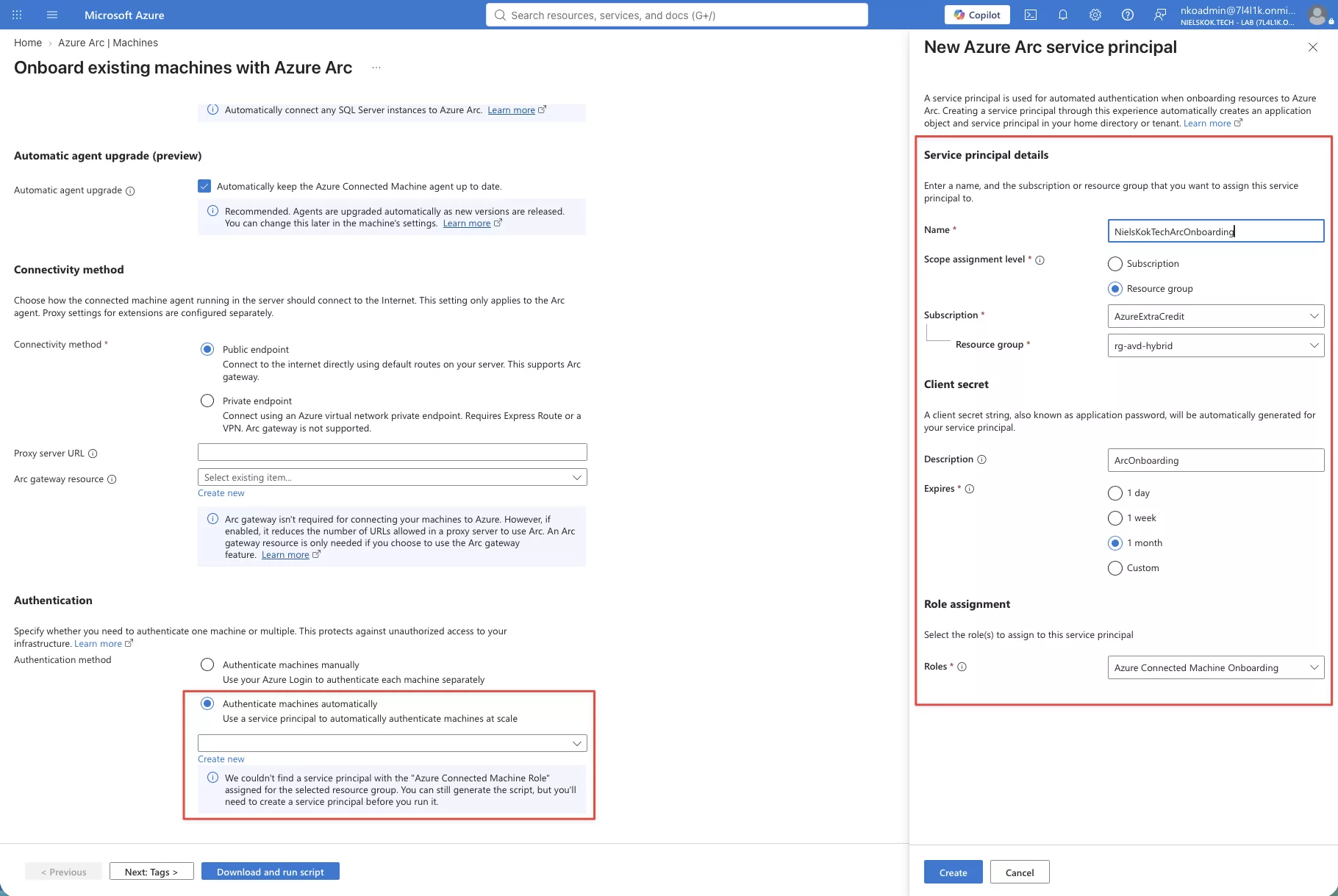1338x896 pixels.
Task: Uncheck the automatic agent upgrade checkbox
Action: [x=204, y=186]
